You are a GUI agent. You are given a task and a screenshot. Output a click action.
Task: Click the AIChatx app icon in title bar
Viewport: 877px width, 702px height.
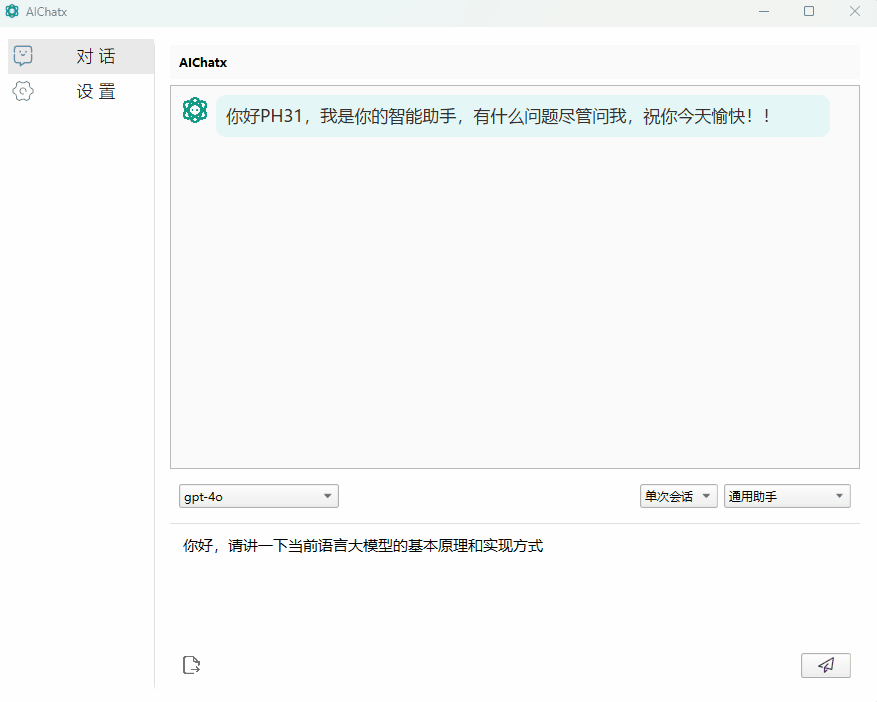12,11
